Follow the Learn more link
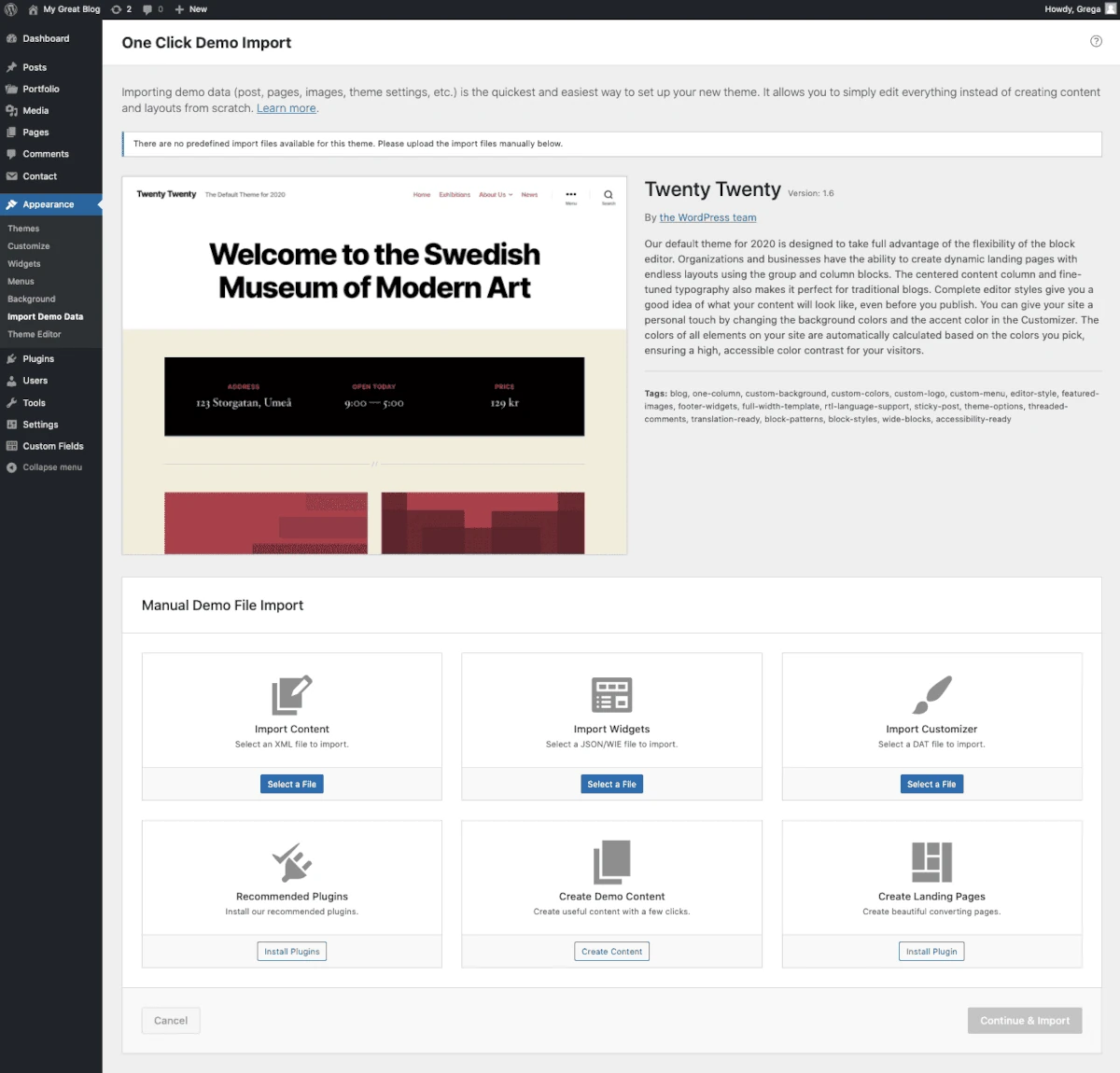 (x=287, y=108)
